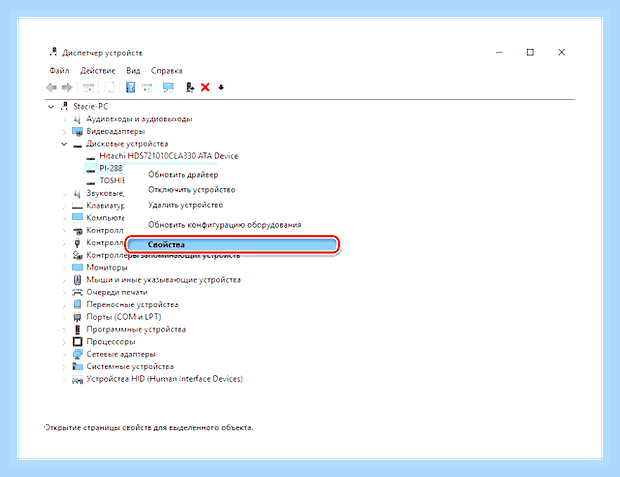This screenshot has height=477, width=620.
Task: Click the Очереди печати printer icon
Action: (x=77, y=292)
